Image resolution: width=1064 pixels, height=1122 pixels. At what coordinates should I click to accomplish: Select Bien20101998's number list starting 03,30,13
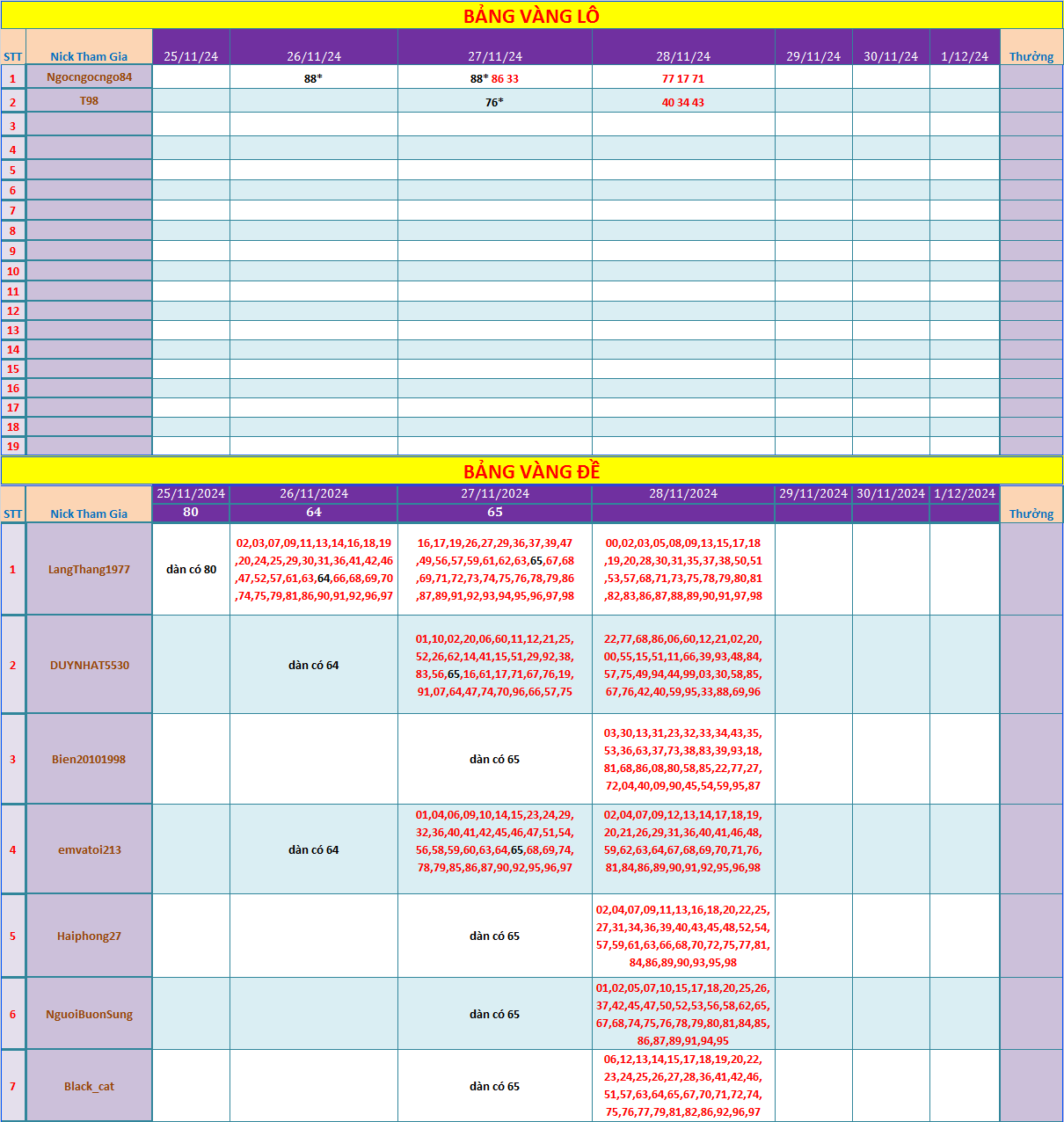(683, 759)
